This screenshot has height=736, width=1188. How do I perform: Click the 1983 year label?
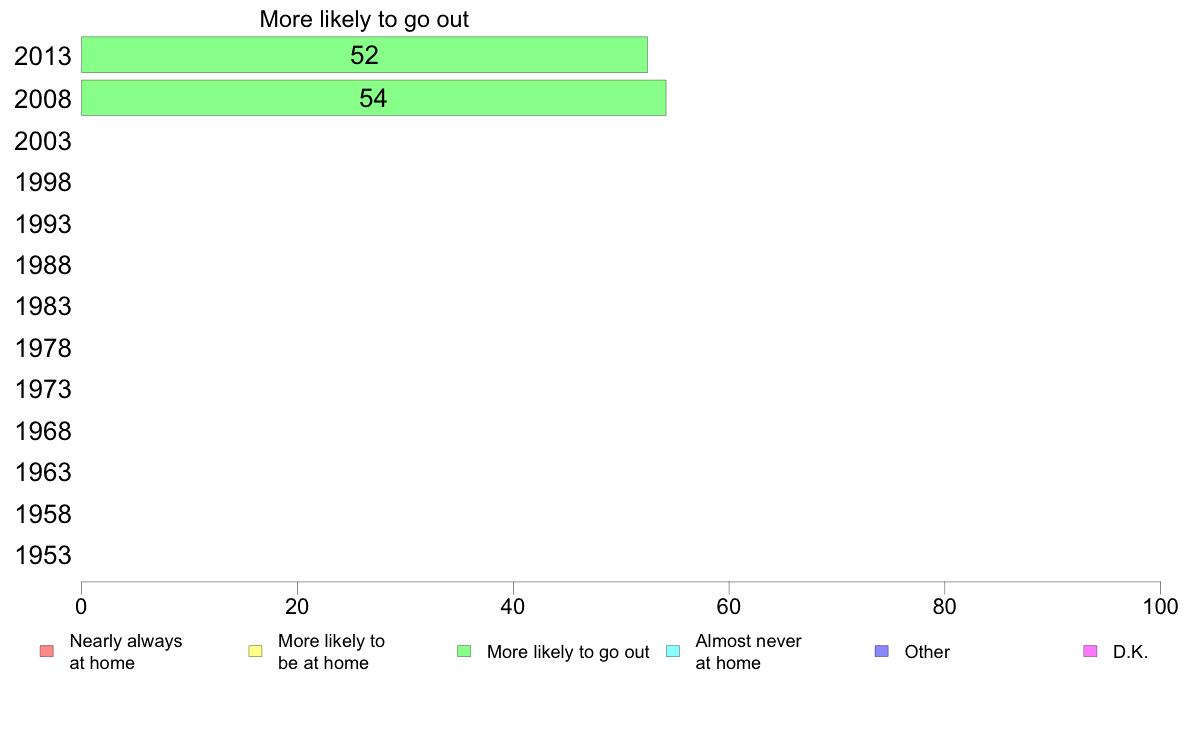pos(43,307)
